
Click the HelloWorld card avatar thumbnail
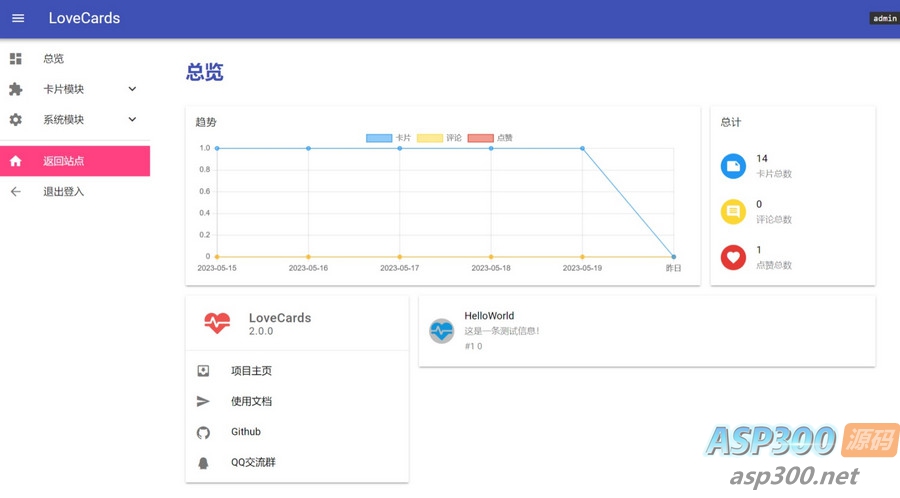click(441, 331)
